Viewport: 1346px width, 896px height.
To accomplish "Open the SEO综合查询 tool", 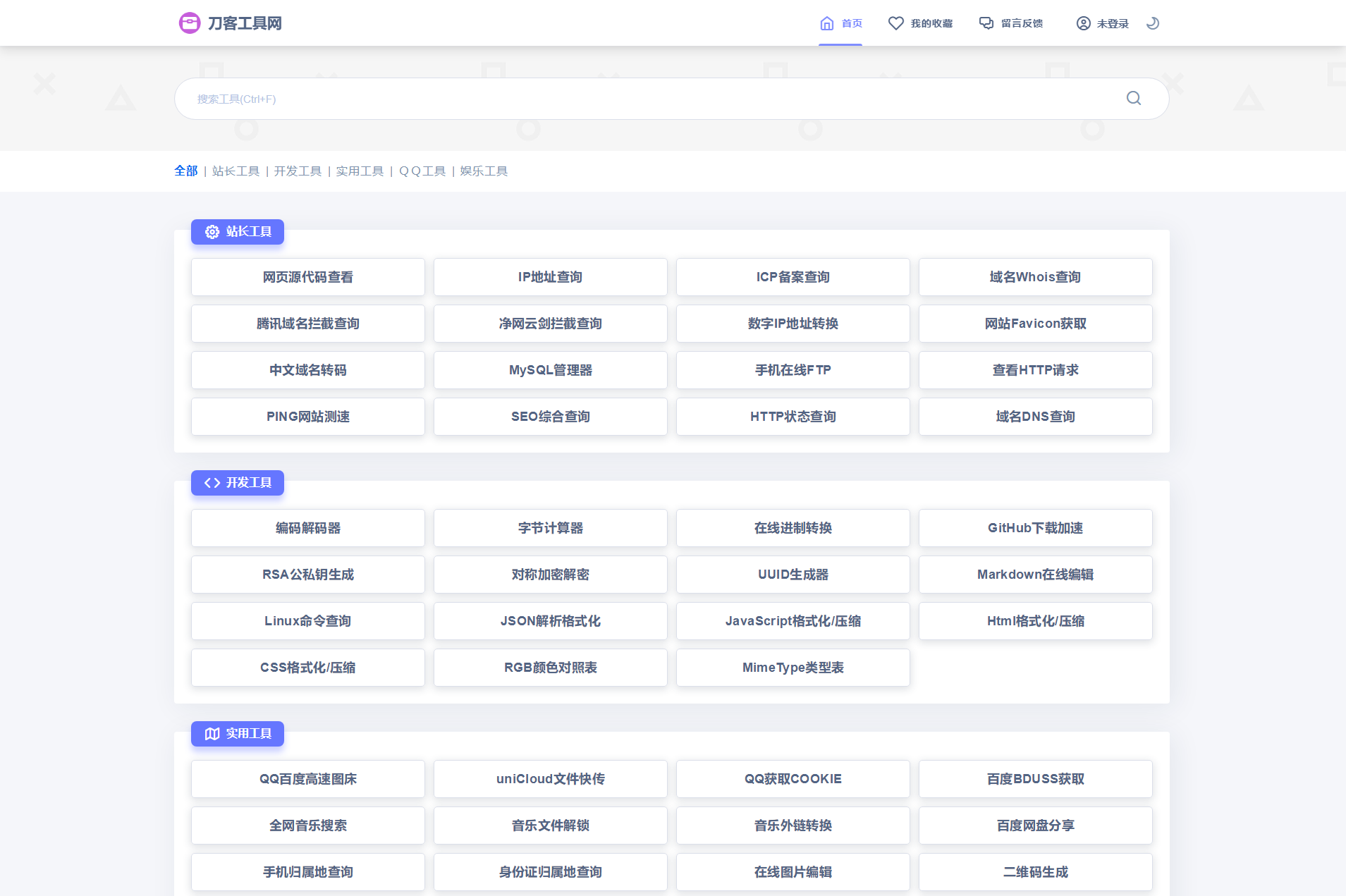I will point(551,417).
